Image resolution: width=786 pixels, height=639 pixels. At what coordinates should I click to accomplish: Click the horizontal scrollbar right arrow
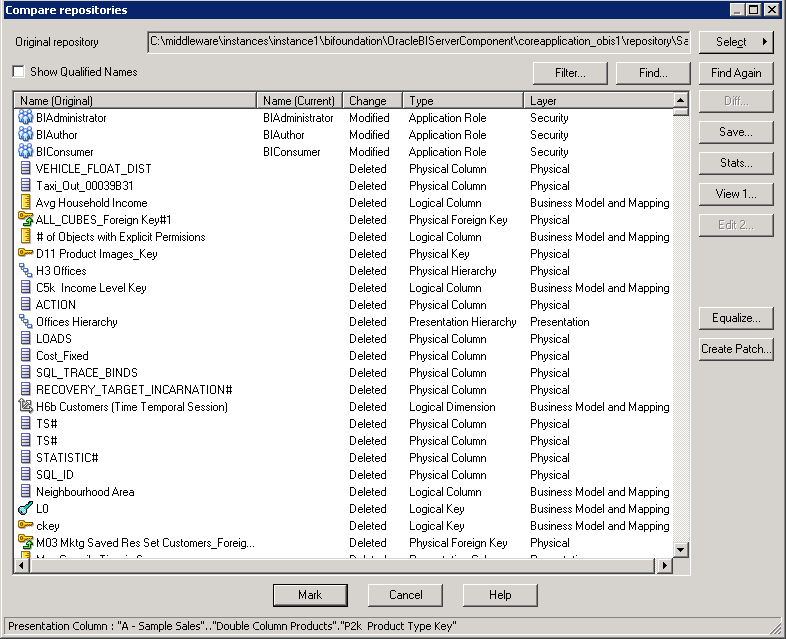664,566
